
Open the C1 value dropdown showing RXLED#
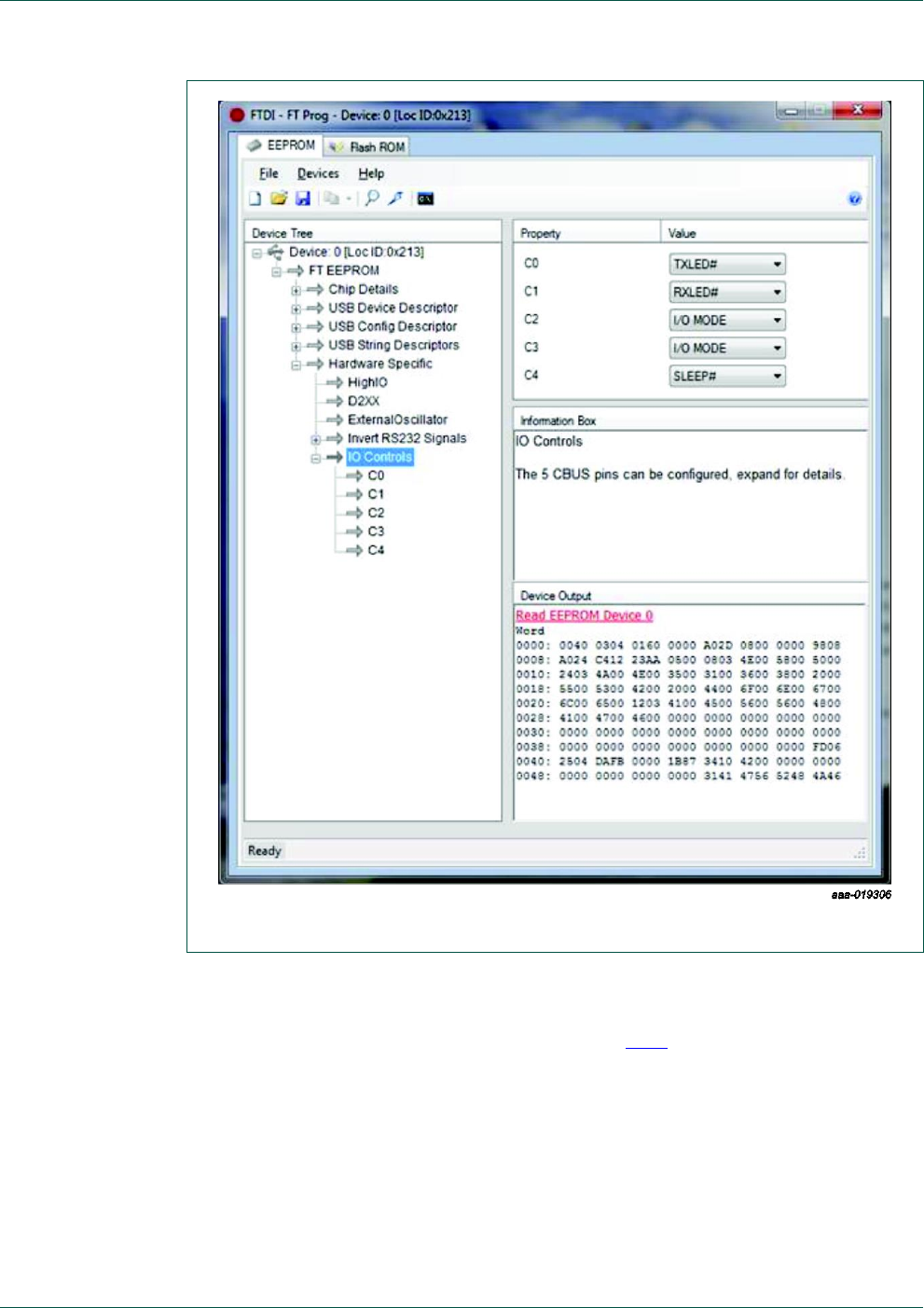pyautogui.click(x=727, y=293)
